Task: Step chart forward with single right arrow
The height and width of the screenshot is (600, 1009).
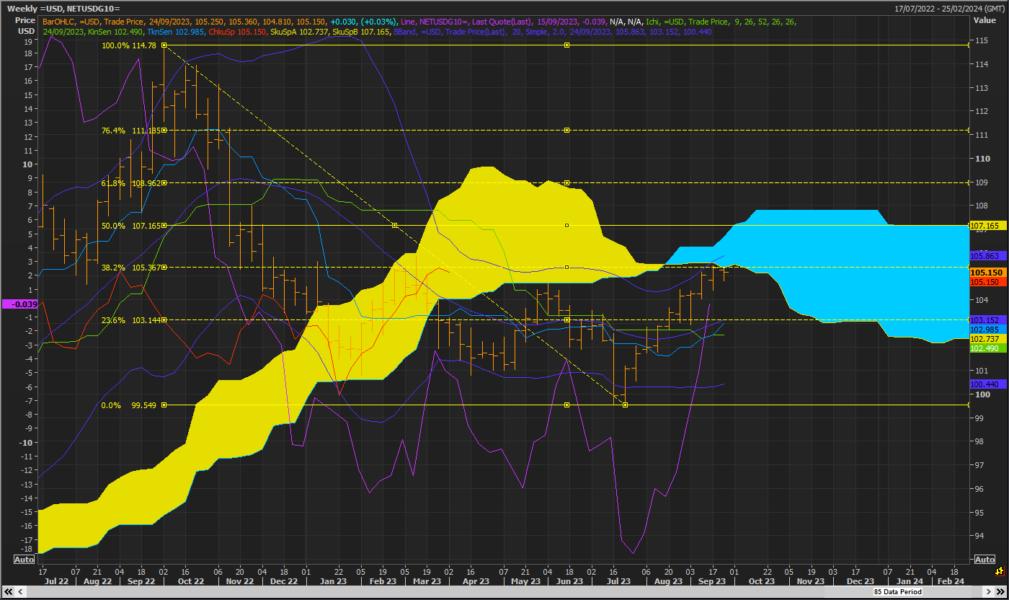Action: tap(988, 591)
